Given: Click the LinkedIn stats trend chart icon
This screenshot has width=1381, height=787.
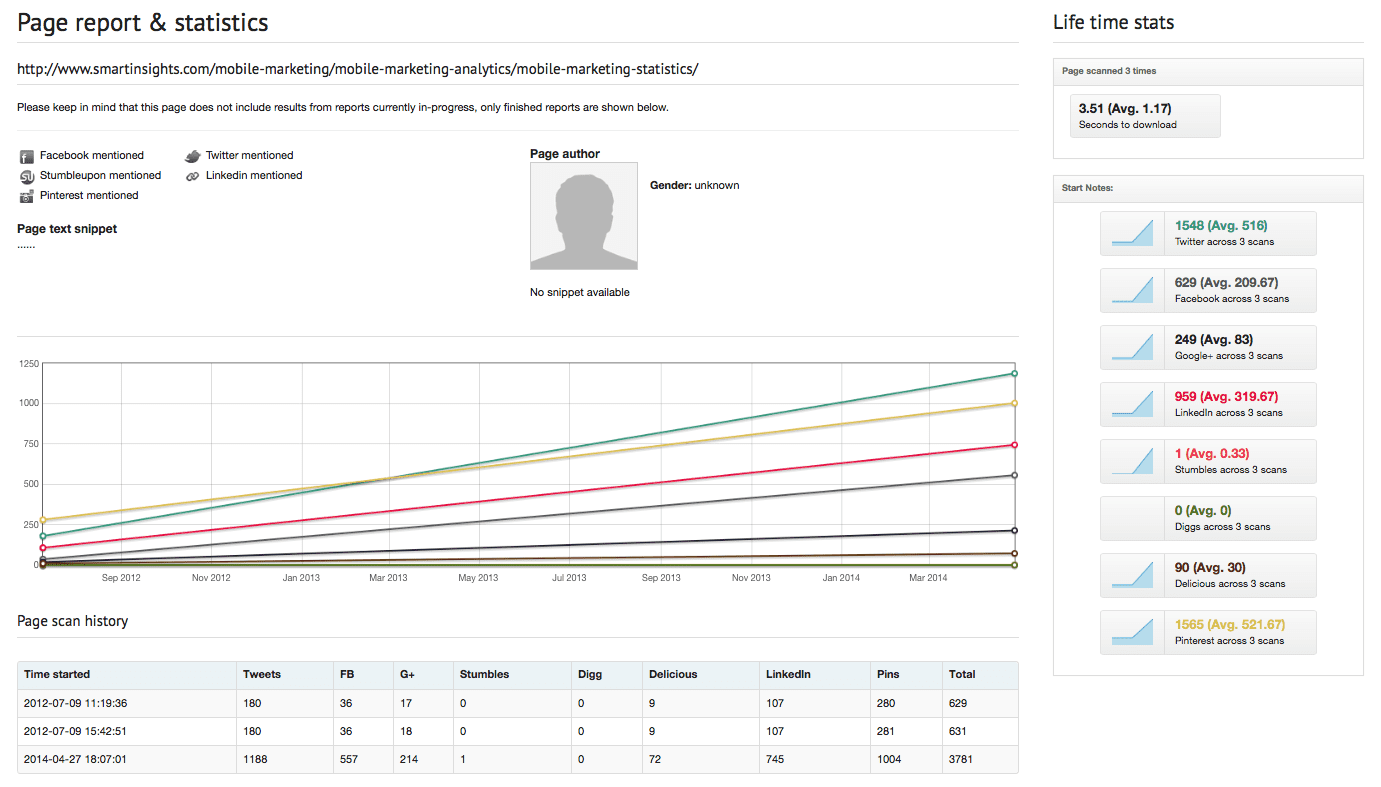Looking at the screenshot, I should [x=1133, y=404].
